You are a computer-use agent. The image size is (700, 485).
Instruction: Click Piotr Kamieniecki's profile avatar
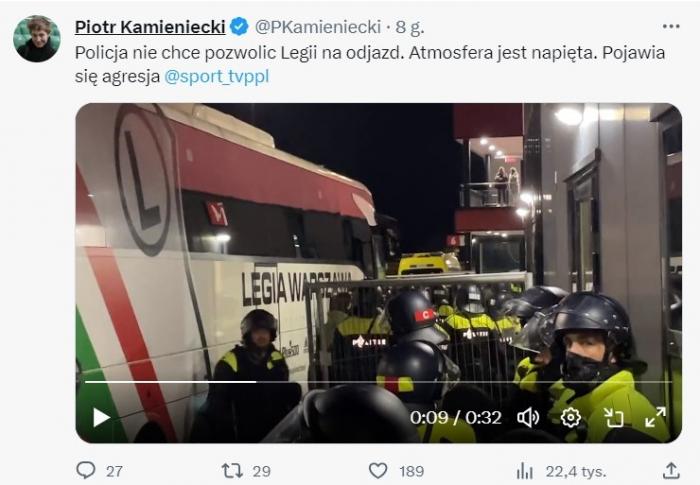click(x=37, y=39)
